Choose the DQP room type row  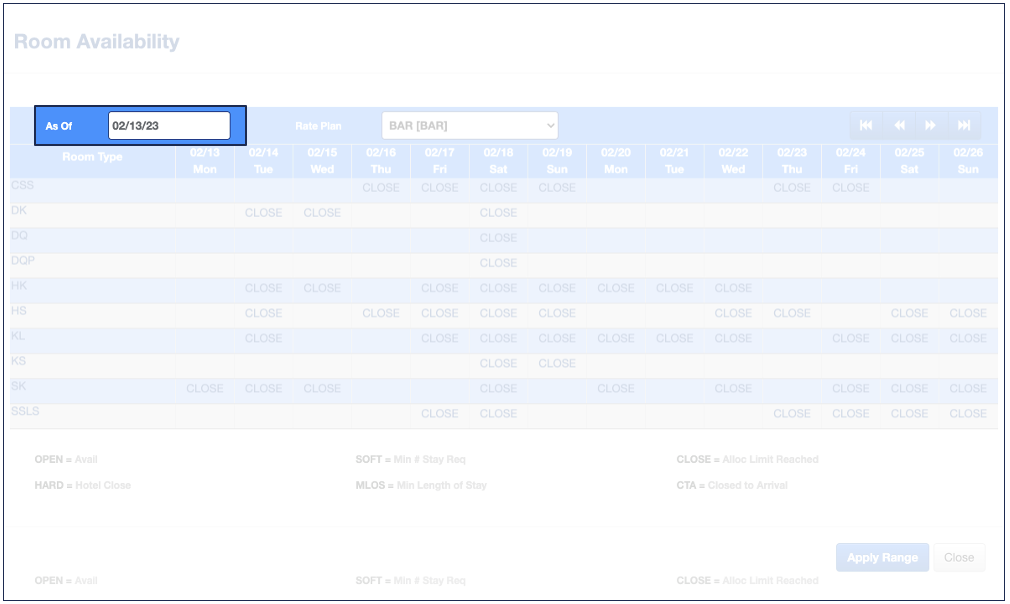click(23, 261)
